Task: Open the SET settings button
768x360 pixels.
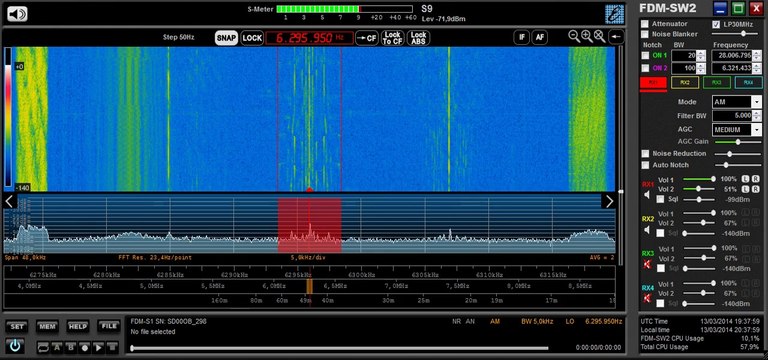Action: click(17, 326)
